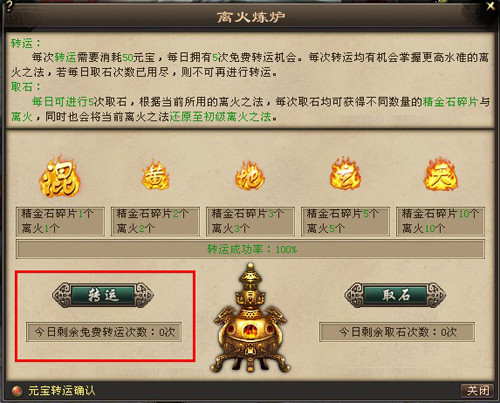This screenshot has width=500, height=403.
Task: Click the 今日剩余取石次数 counter field
Action: point(397,332)
